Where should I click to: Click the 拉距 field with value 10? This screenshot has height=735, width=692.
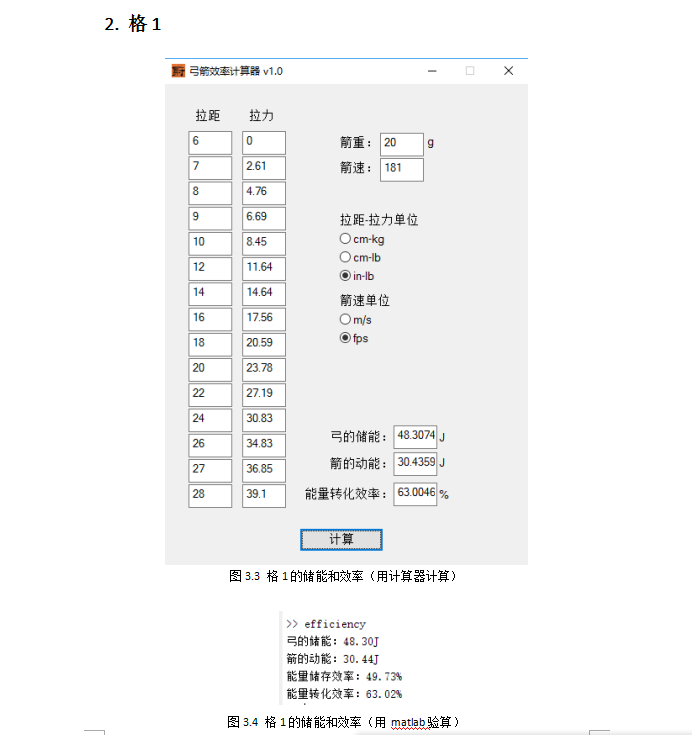[x=210, y=244]
